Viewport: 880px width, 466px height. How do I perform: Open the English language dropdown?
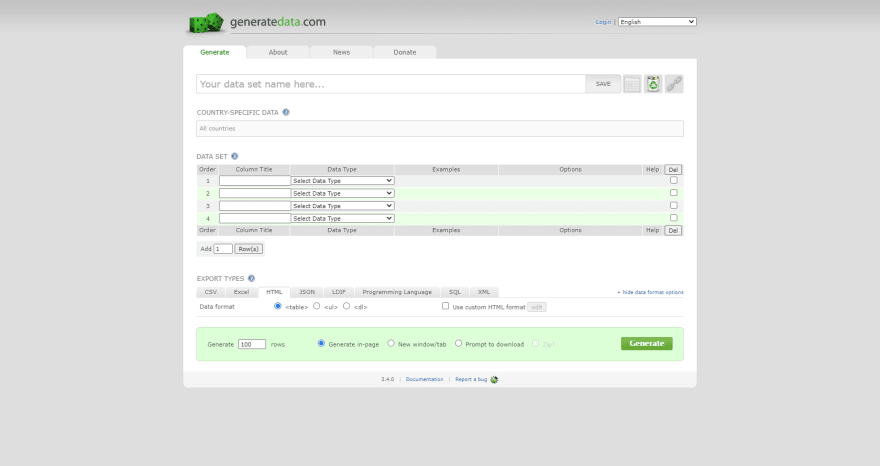point(657,22)
